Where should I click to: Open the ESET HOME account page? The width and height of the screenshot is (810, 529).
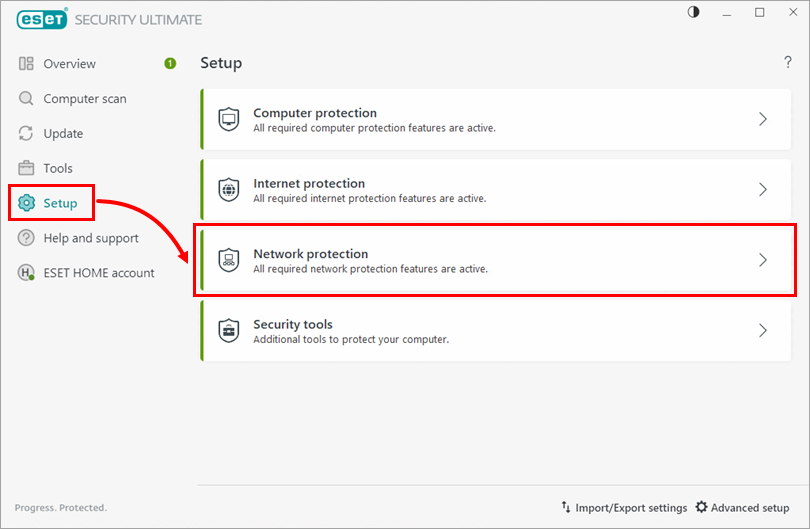(x=98, y=273)
